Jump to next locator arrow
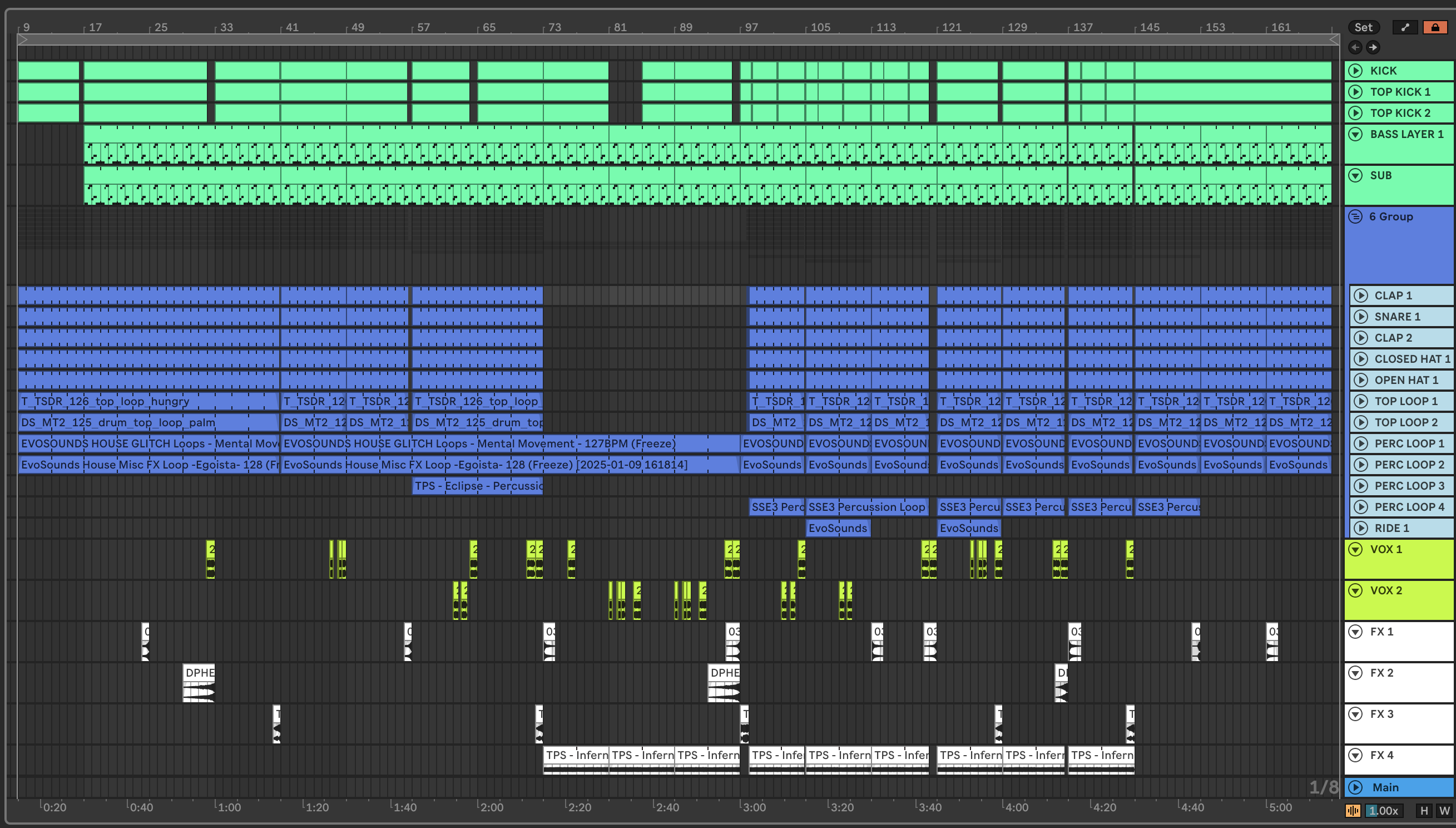 (1373, 47)
